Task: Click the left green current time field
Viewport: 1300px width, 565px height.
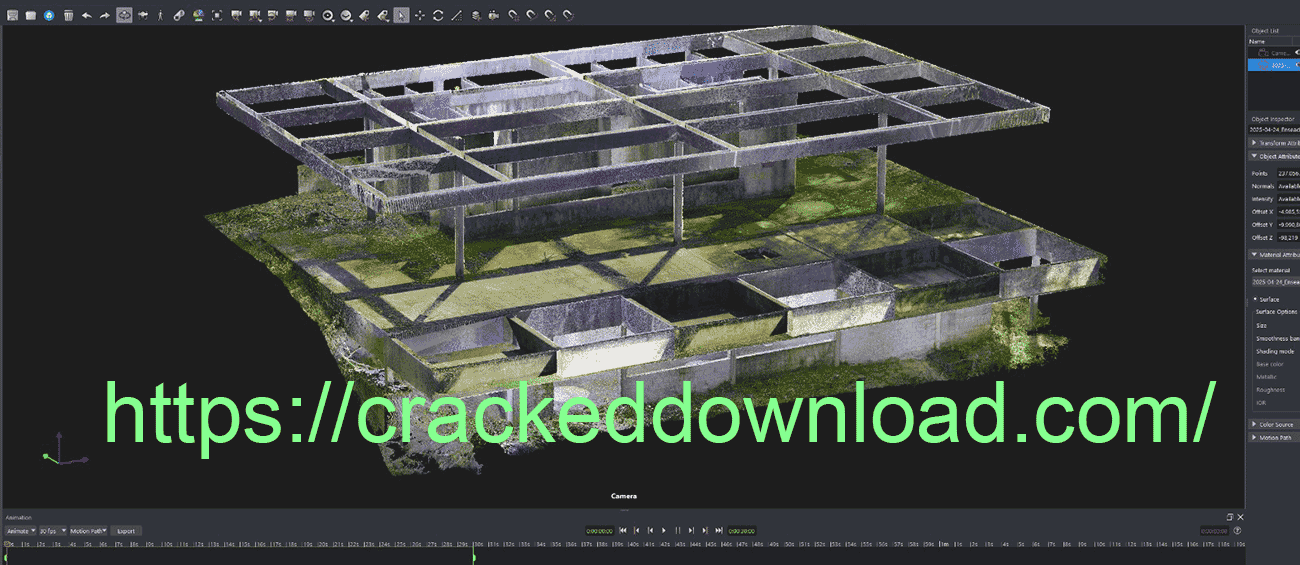Action: pyautogui.click(x=600, y=531)
